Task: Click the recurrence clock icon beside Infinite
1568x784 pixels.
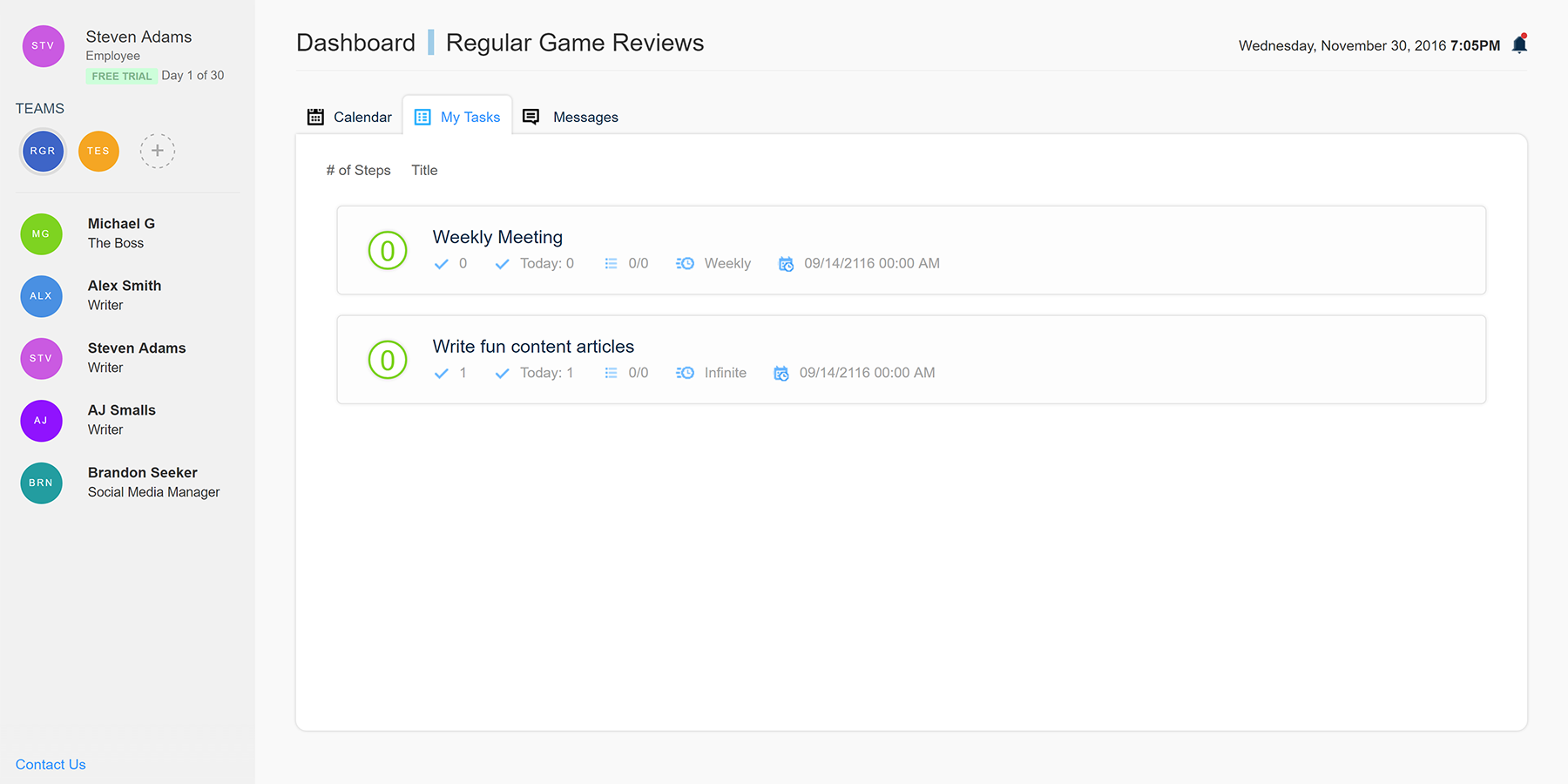Action: coord(685,372)
